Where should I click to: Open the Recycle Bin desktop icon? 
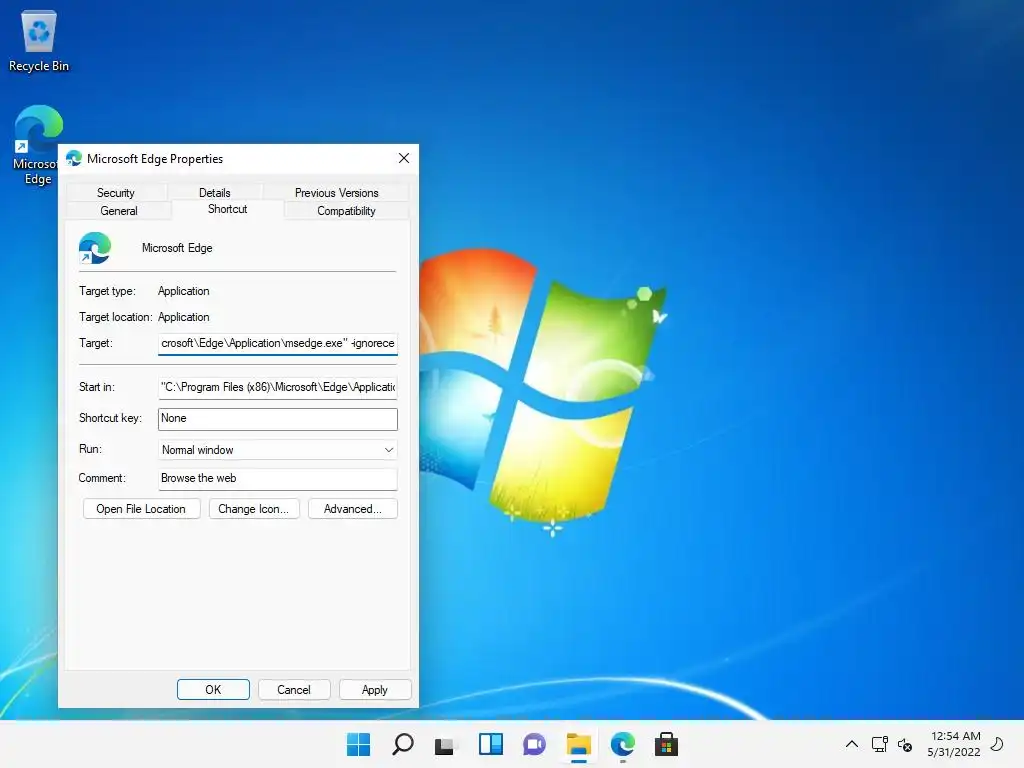click(x=39, y=40)
